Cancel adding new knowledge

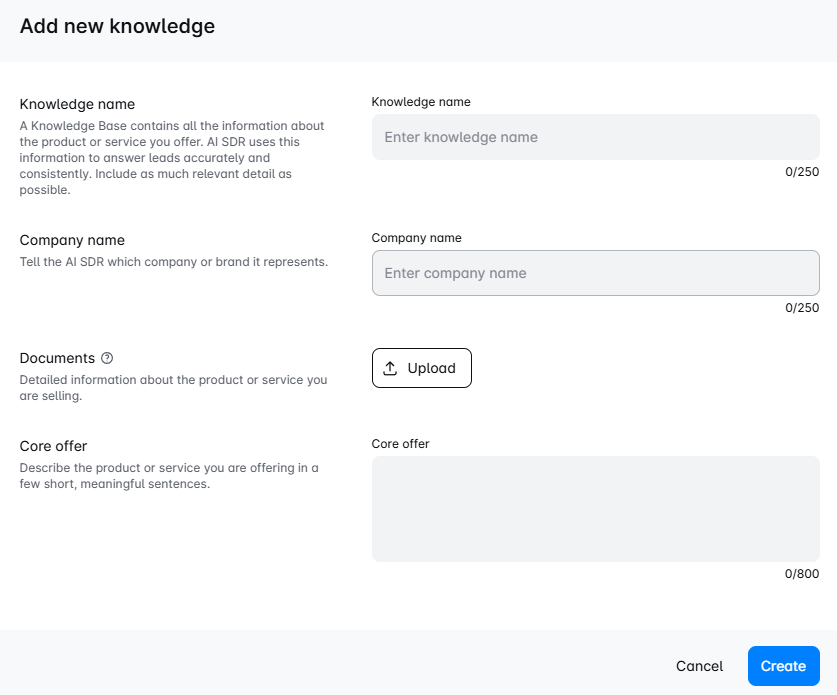coord(699,666)
